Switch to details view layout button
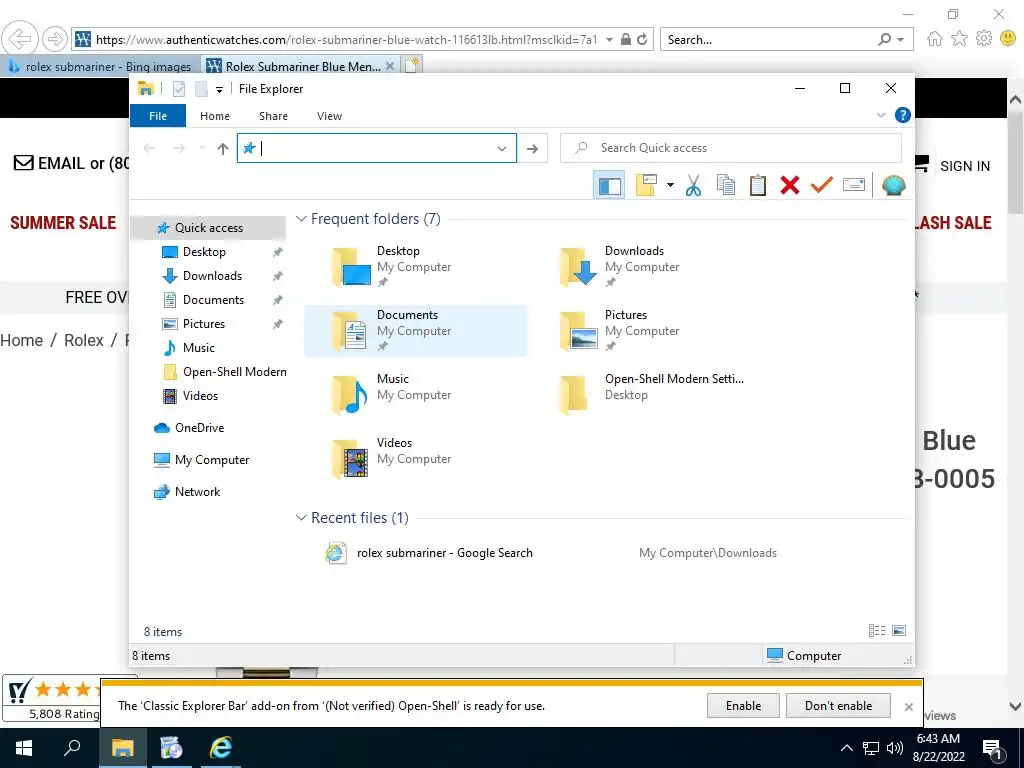The image size is (1024, 768). 876,631
